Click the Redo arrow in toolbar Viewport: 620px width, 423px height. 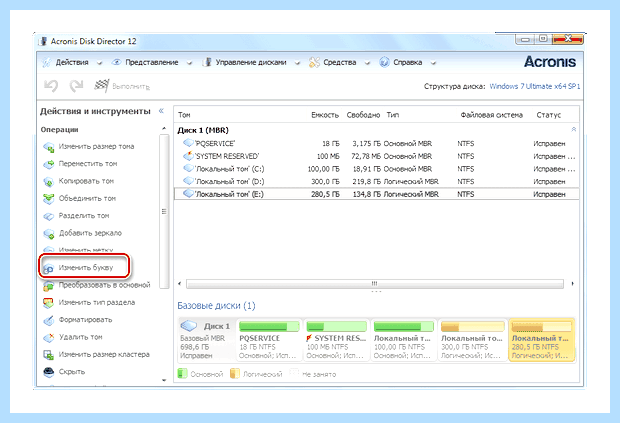(76, 85)
